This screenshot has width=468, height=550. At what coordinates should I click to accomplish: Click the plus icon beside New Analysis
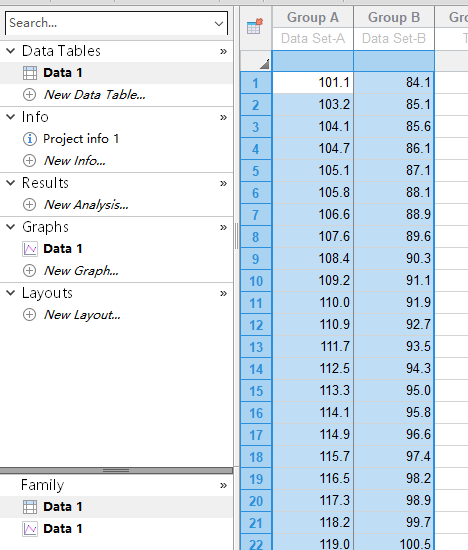tap(29, 204)
